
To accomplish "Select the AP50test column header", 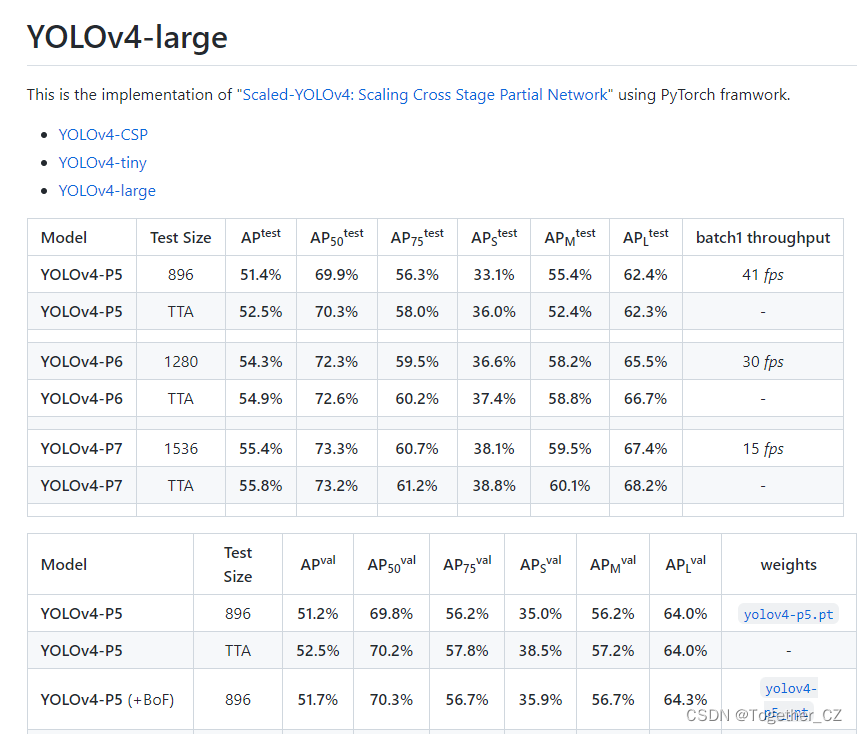I will tap(336, 237).
